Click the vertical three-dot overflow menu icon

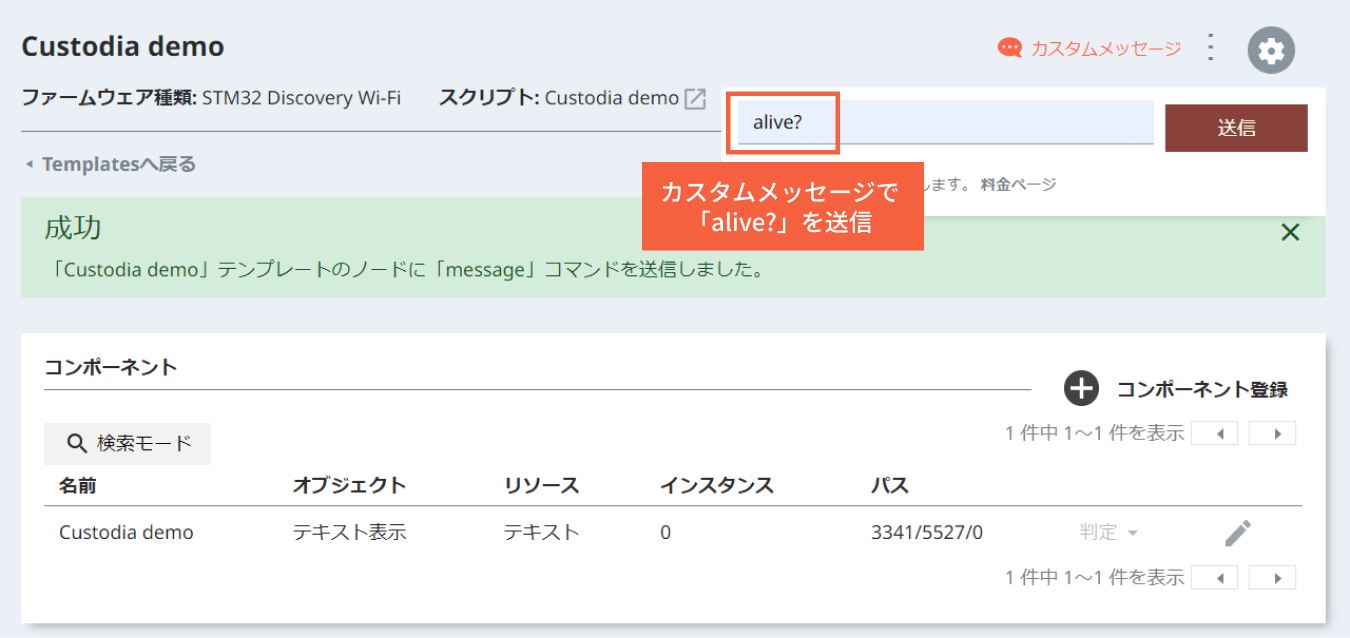pos(1210,48)
